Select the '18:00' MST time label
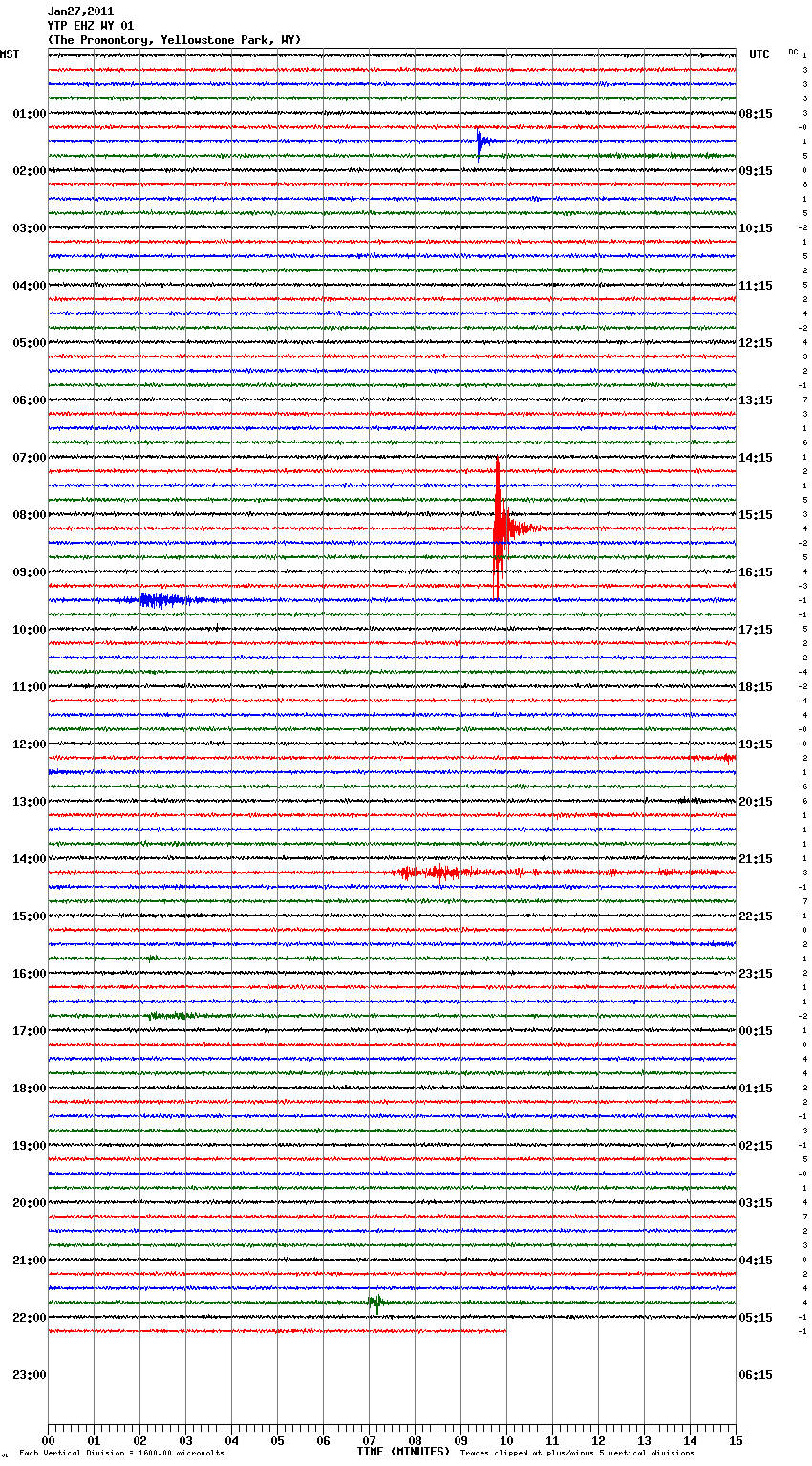 (30, 1089)
